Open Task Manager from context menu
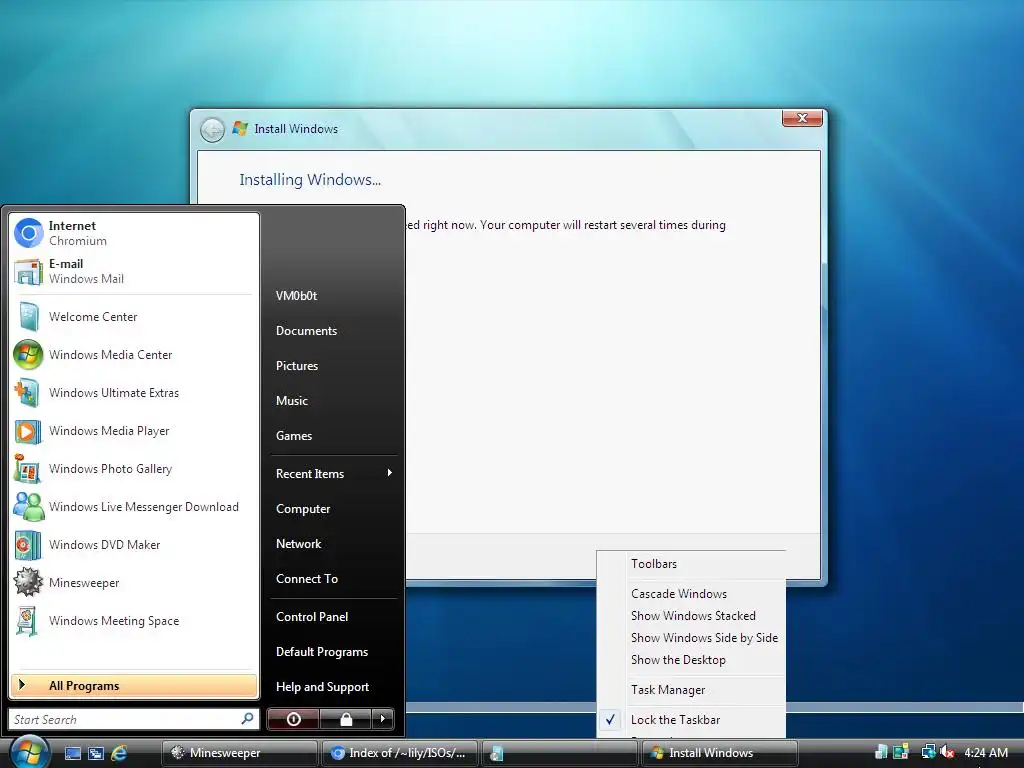The width and height of the screenshot is (1024, 768). (692, 690)
